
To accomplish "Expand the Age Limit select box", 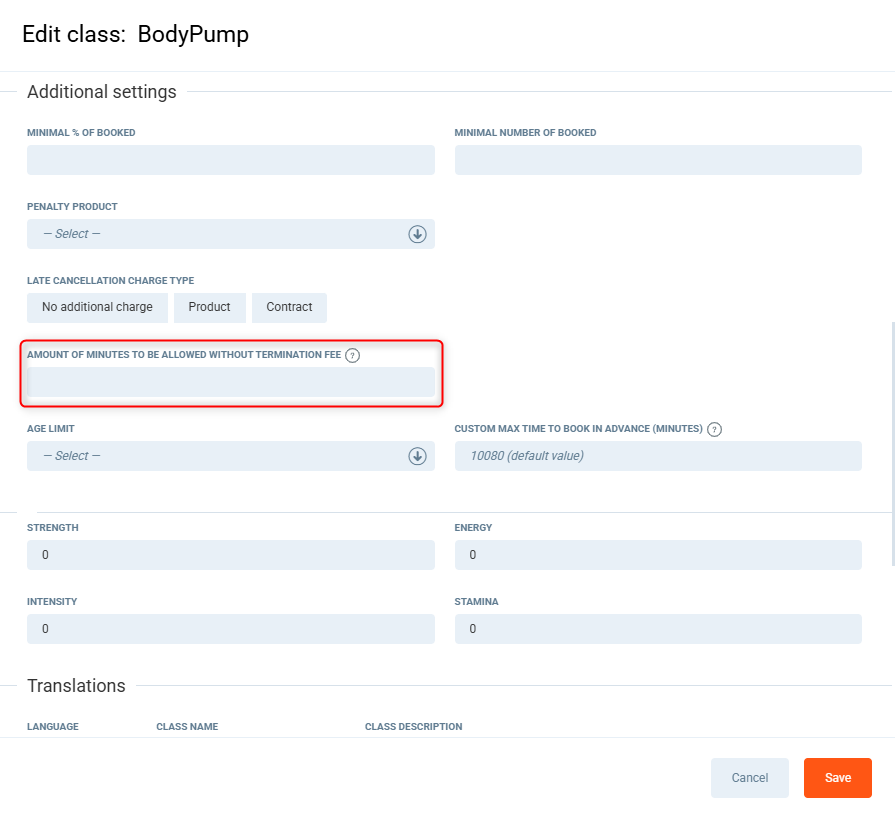I will point(220,456).
